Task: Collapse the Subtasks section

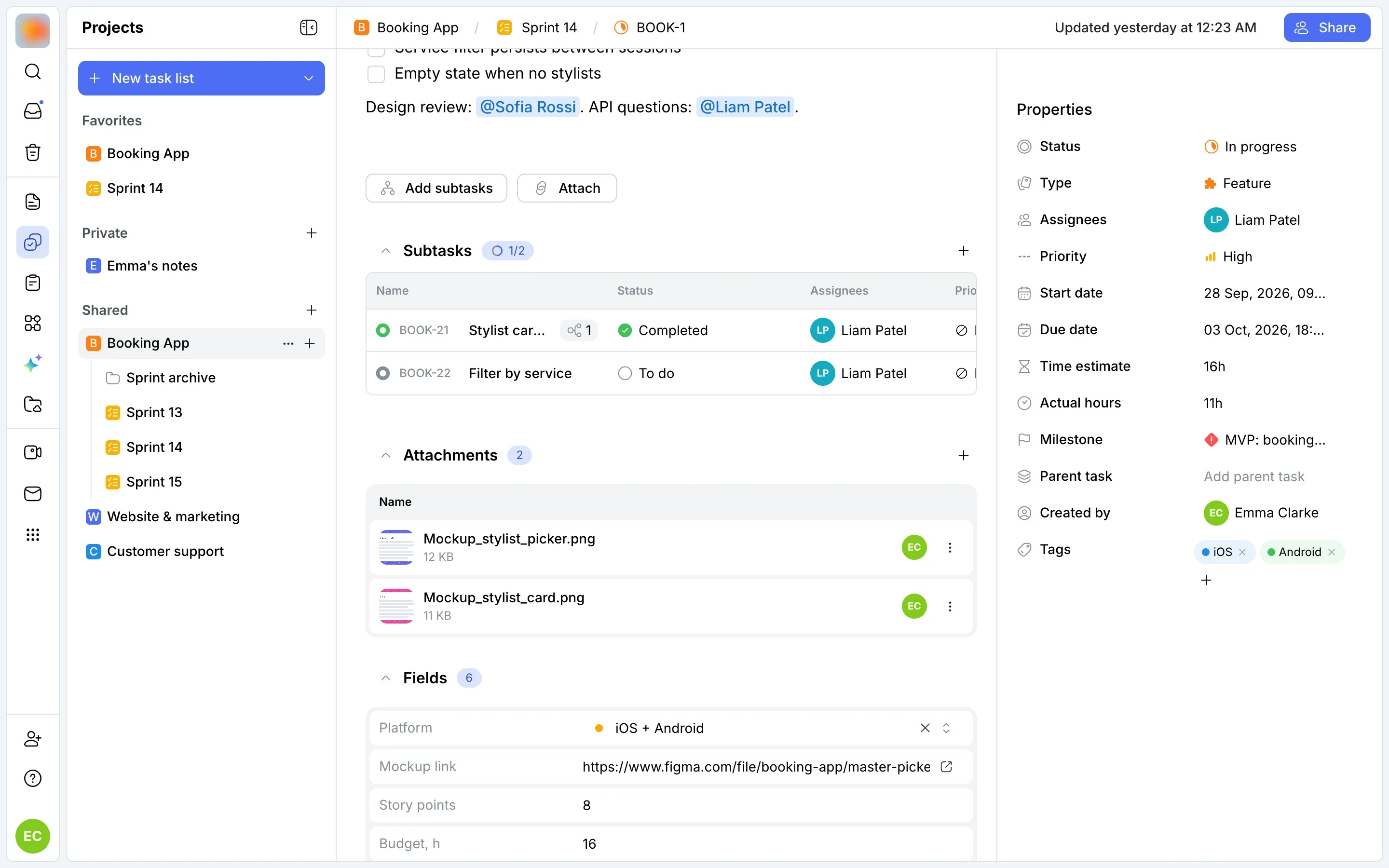Action: [386, 251]
